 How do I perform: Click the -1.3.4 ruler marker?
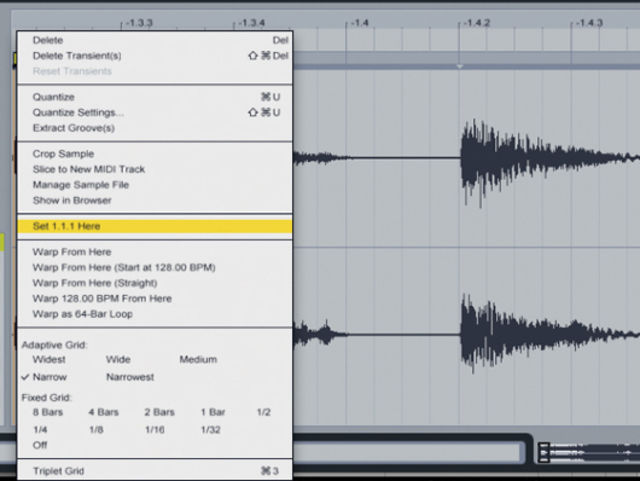click(251, 23)
